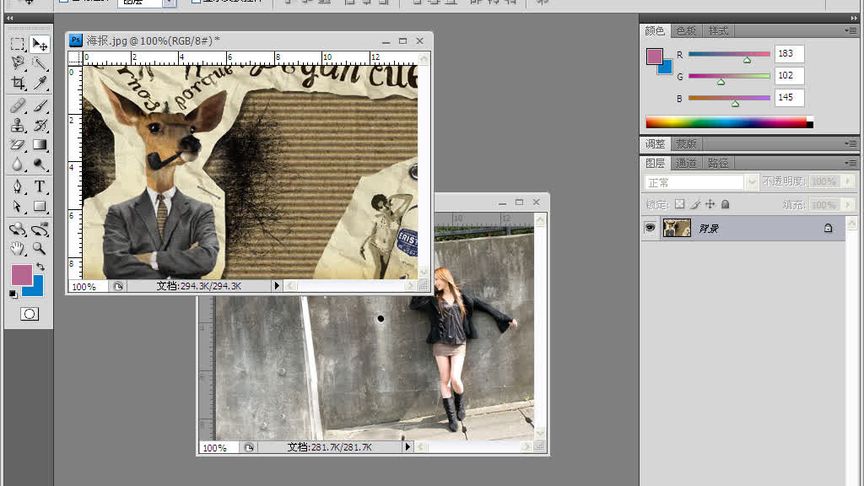Open the Color panel options menu

(x=851, y=32)
